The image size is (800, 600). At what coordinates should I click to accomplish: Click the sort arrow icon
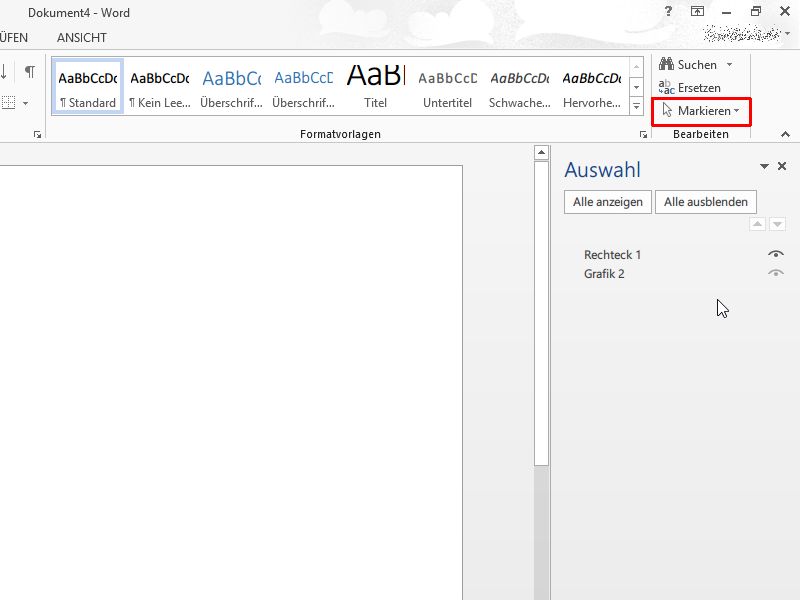[4, 71]
